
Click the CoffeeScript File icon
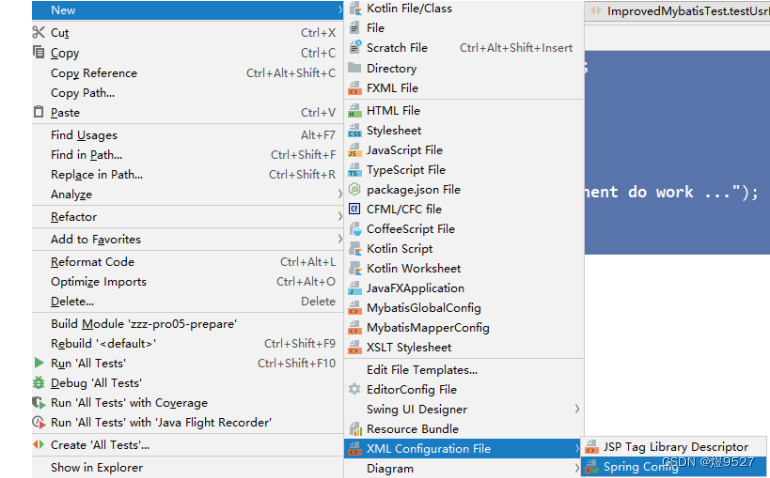tap(355, 229)
